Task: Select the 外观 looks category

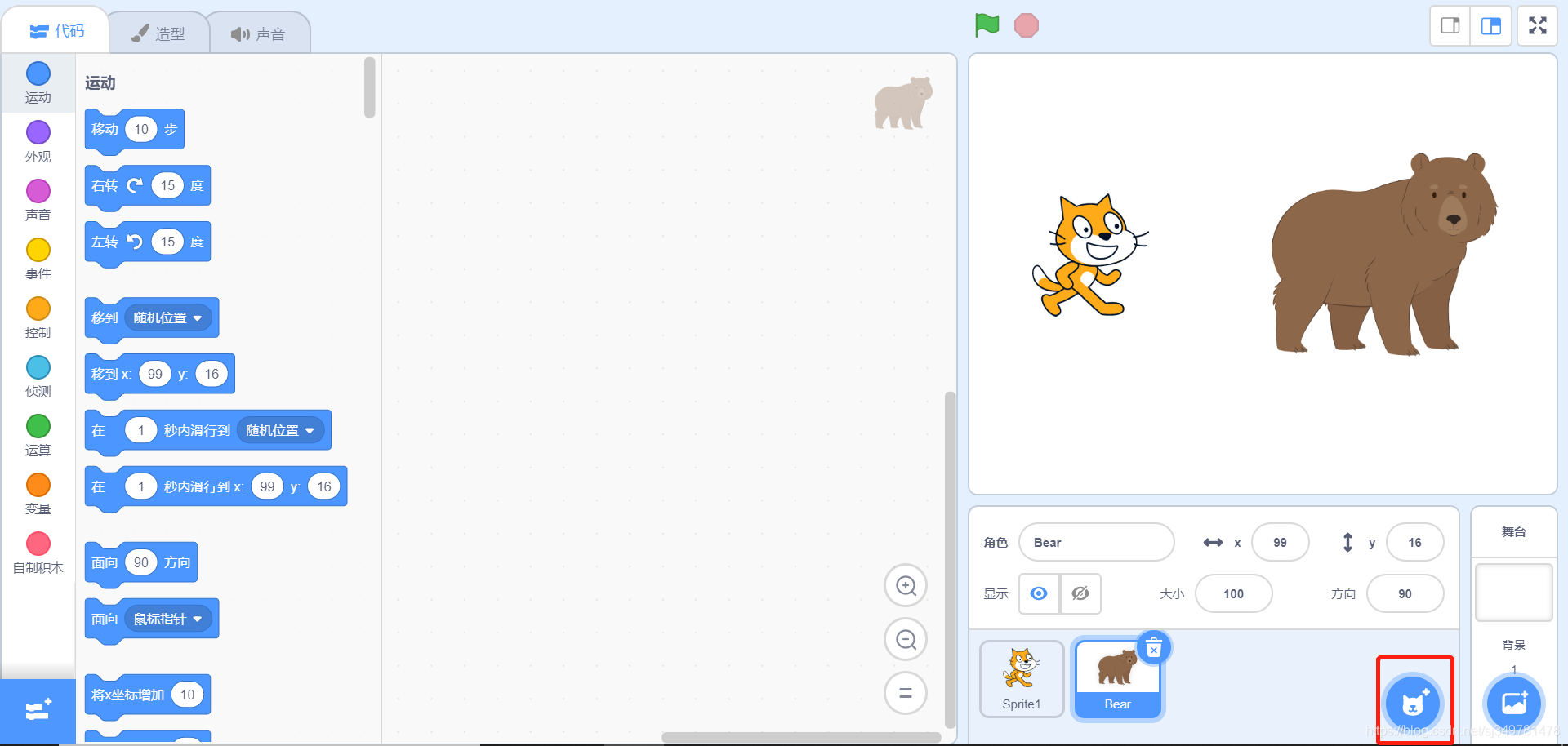Action: pos(38,142)
